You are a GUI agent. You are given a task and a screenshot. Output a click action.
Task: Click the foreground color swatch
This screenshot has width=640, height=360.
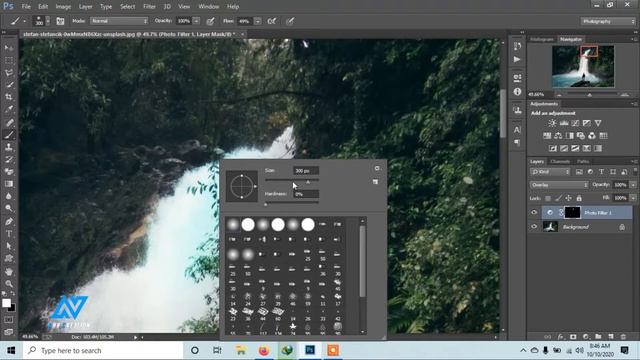(6, 303)
